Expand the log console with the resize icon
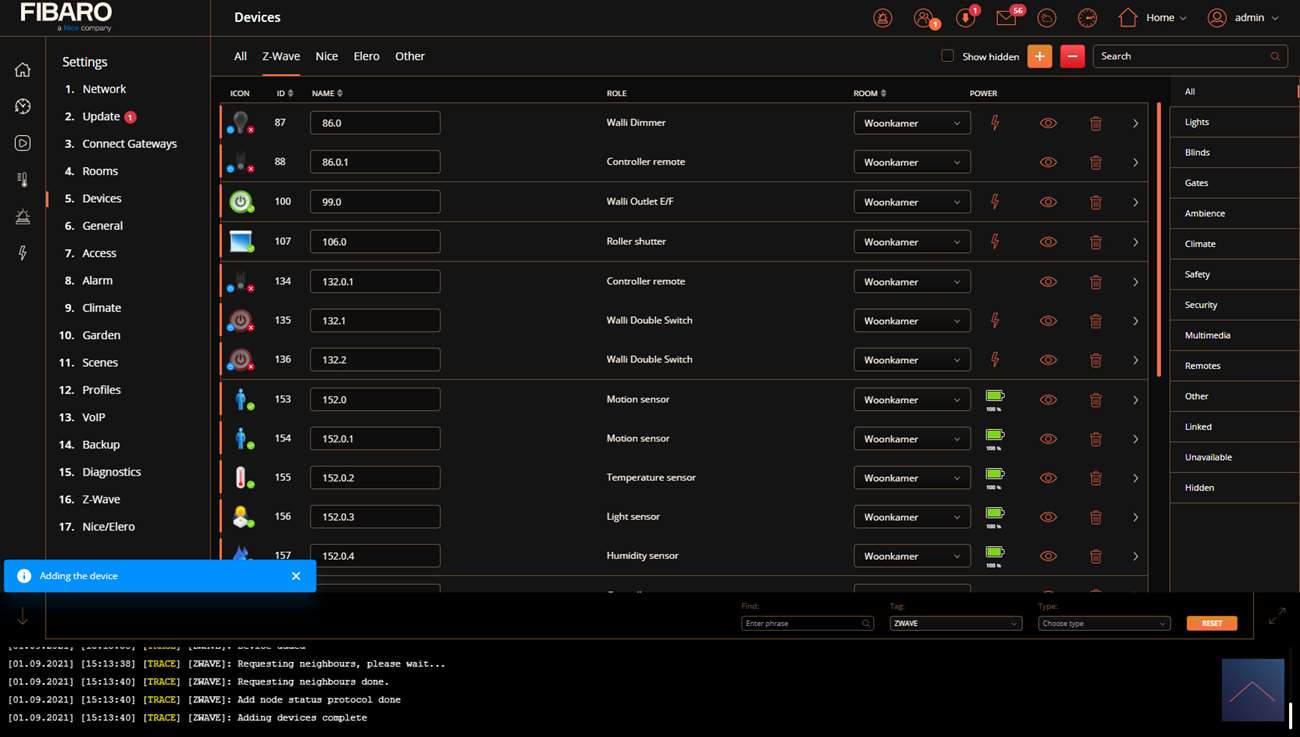Viewport: 1300px width, 737px height. pos(1276,617)
